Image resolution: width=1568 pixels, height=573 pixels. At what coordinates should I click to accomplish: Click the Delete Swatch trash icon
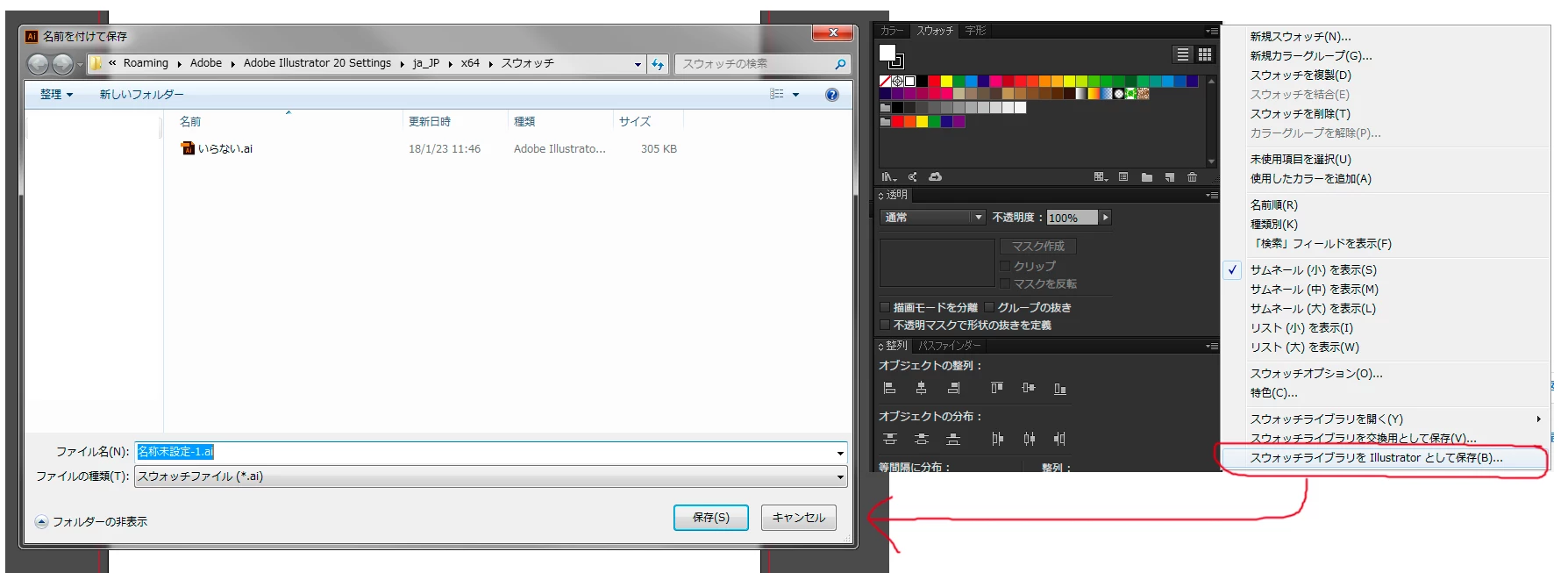click(x=1192, y=177)
